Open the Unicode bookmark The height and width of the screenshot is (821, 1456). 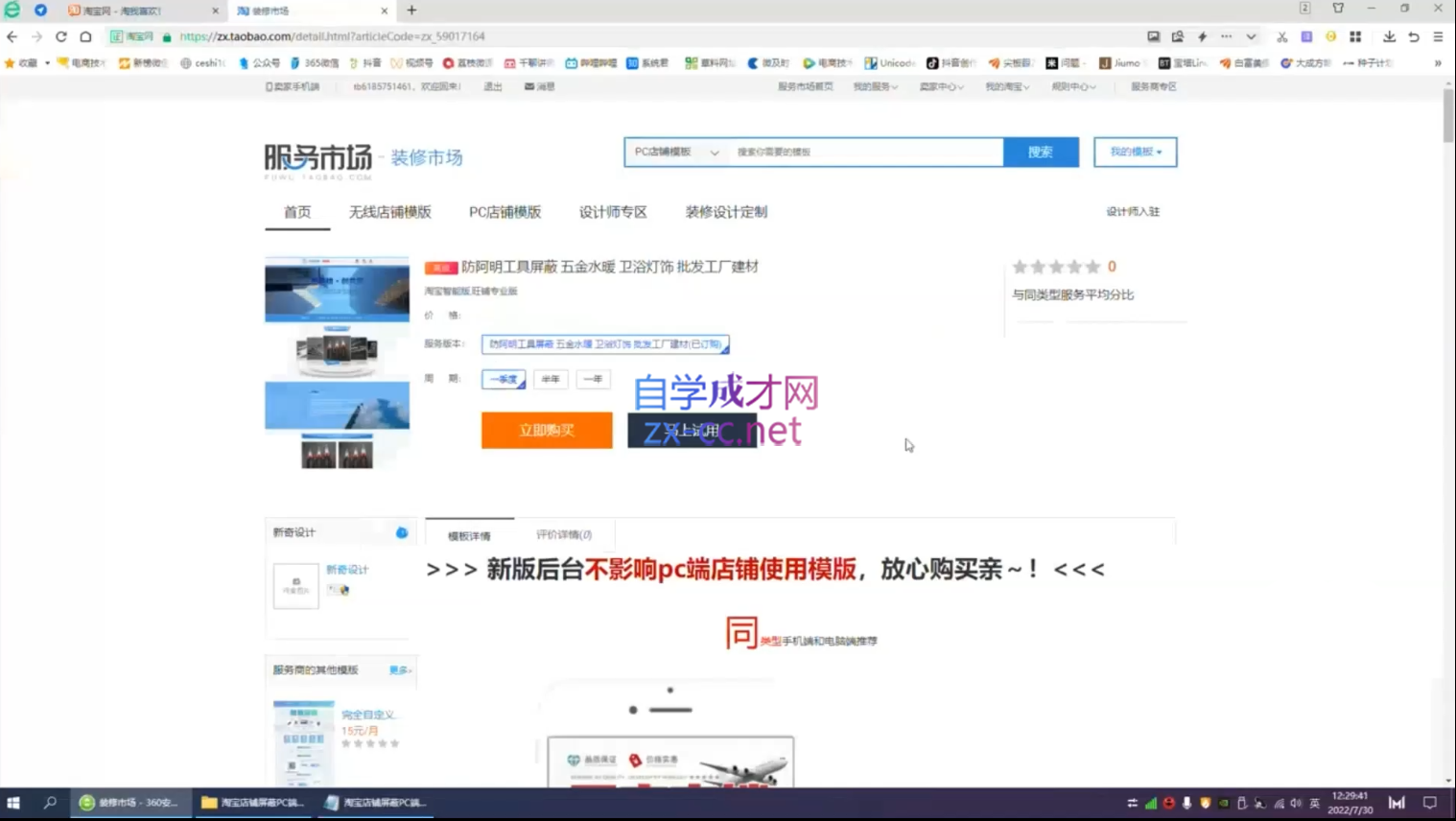pyautogui.click(x=889, y=63)
